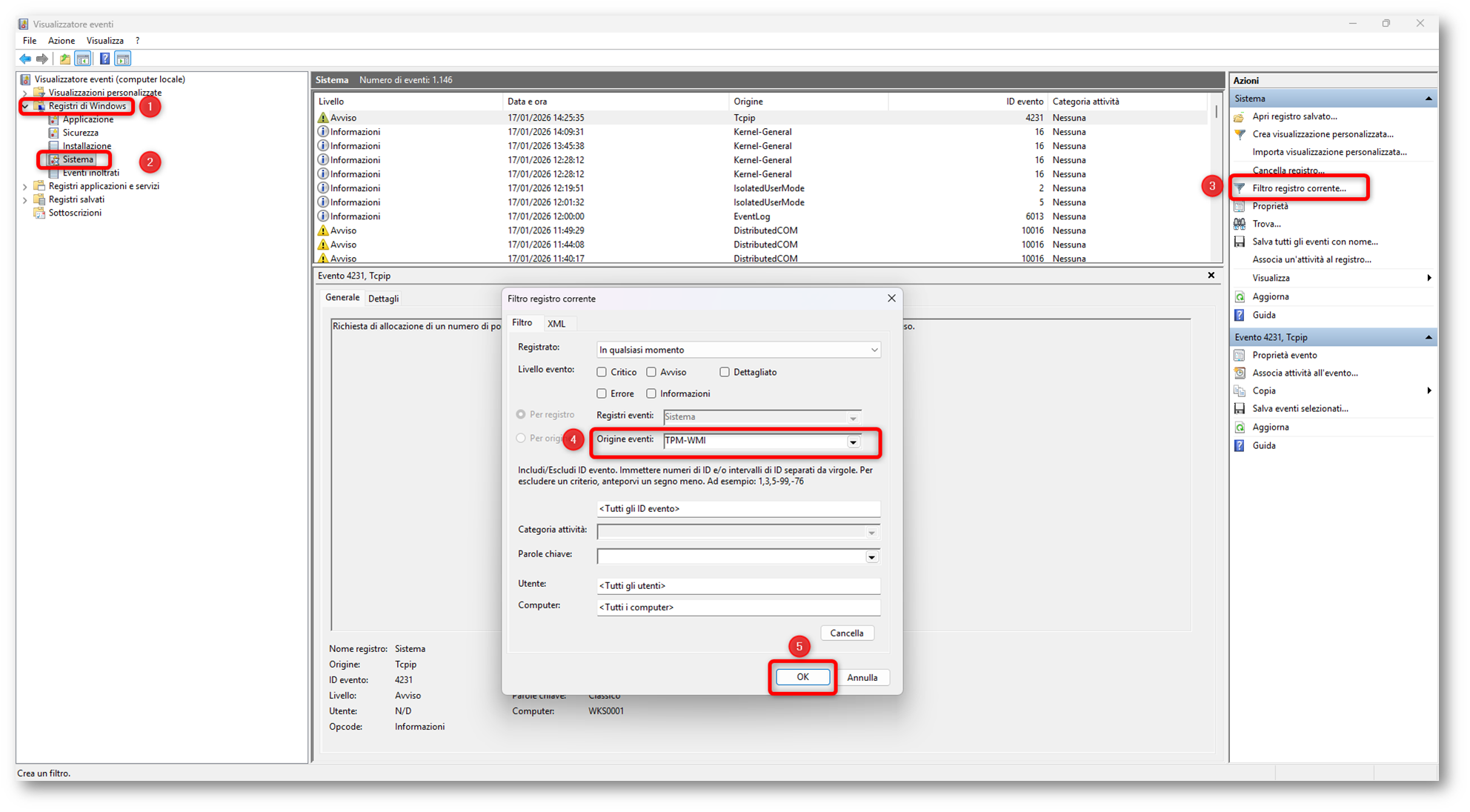This screenshot has width=1470, height=812.
Task: Click the Applicazione log icon in the tree
Action: pyautogui.click(x=53, y=119)
